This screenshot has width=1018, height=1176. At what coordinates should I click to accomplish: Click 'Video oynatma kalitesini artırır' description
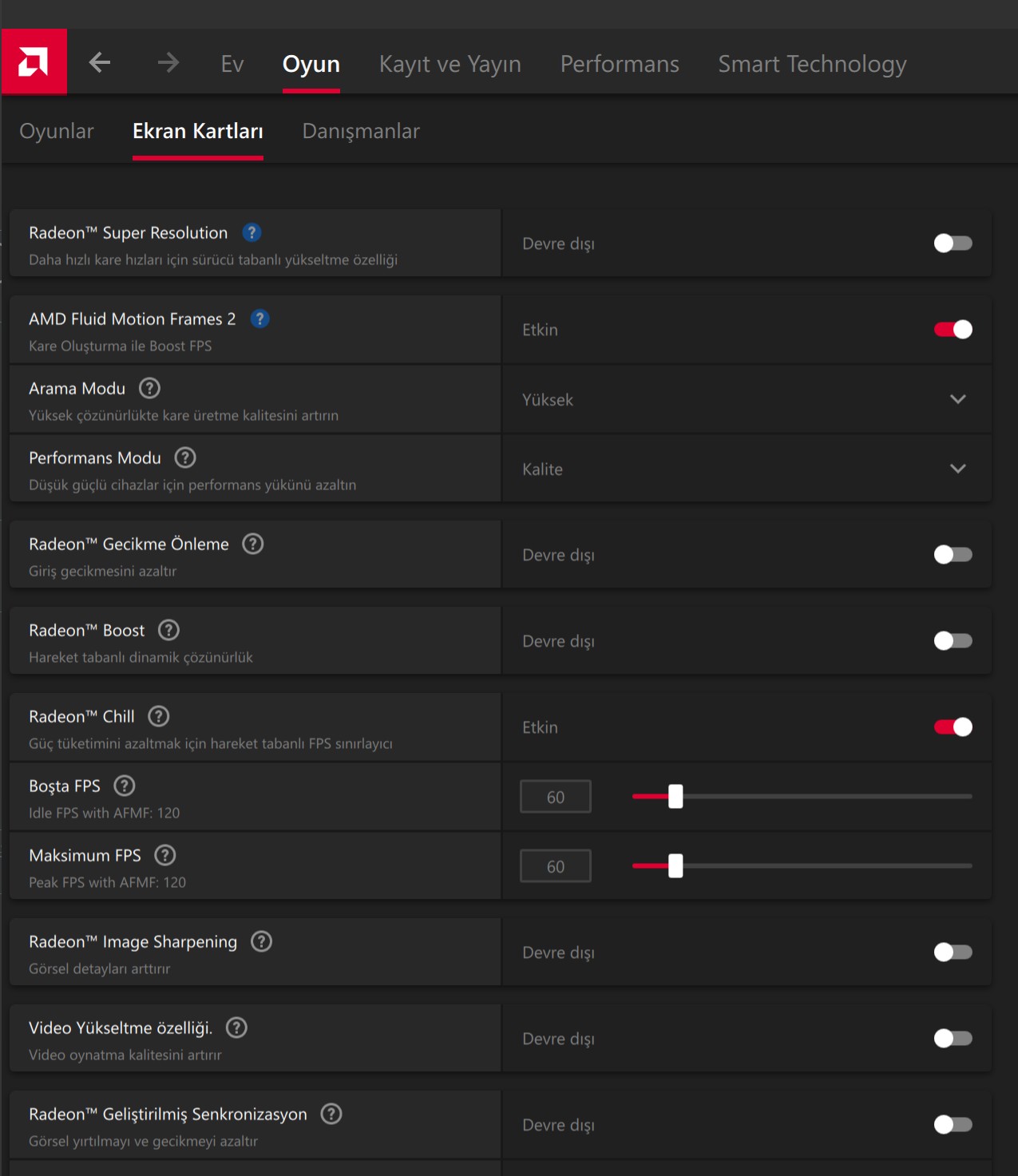(x=125, y=1055)
